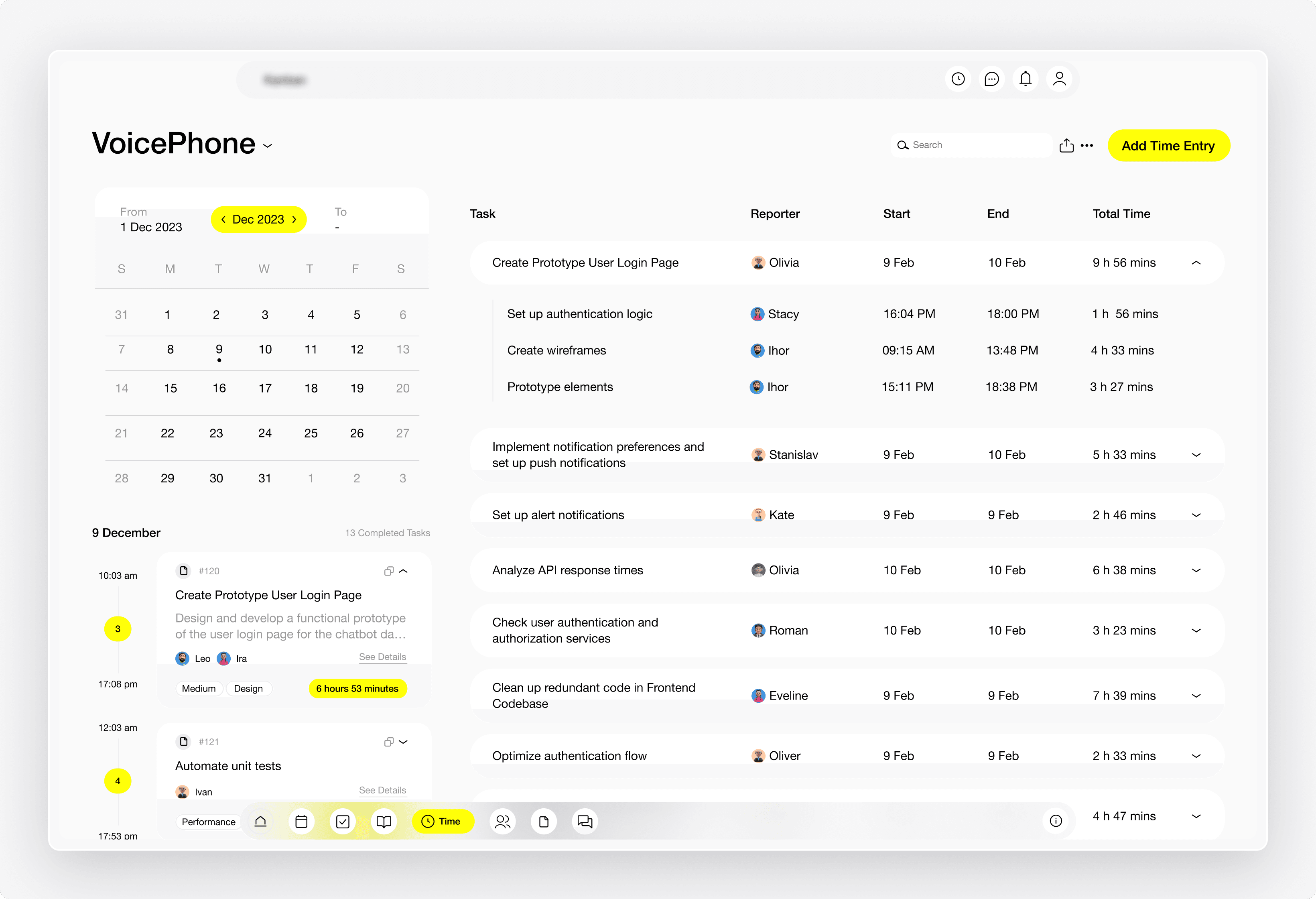Open the Calendar icon in the bottom nav
The width and height of the screenshot is (1316, 899).
(x=301, y=822)
